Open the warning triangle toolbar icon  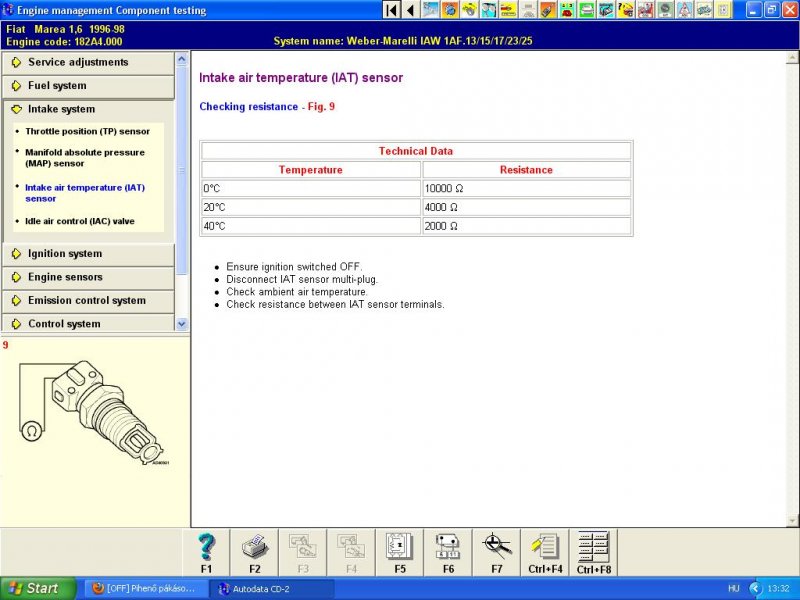click(x=684, y=10)
